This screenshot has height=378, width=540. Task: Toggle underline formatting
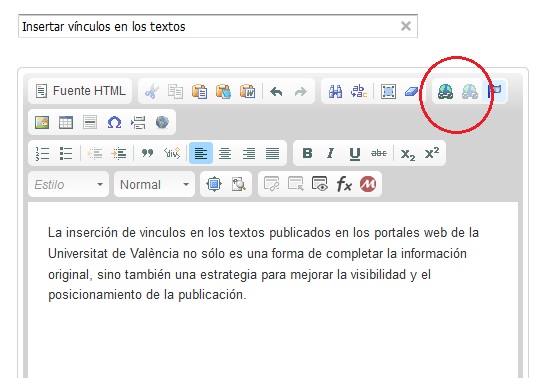(x=355, y=153)
